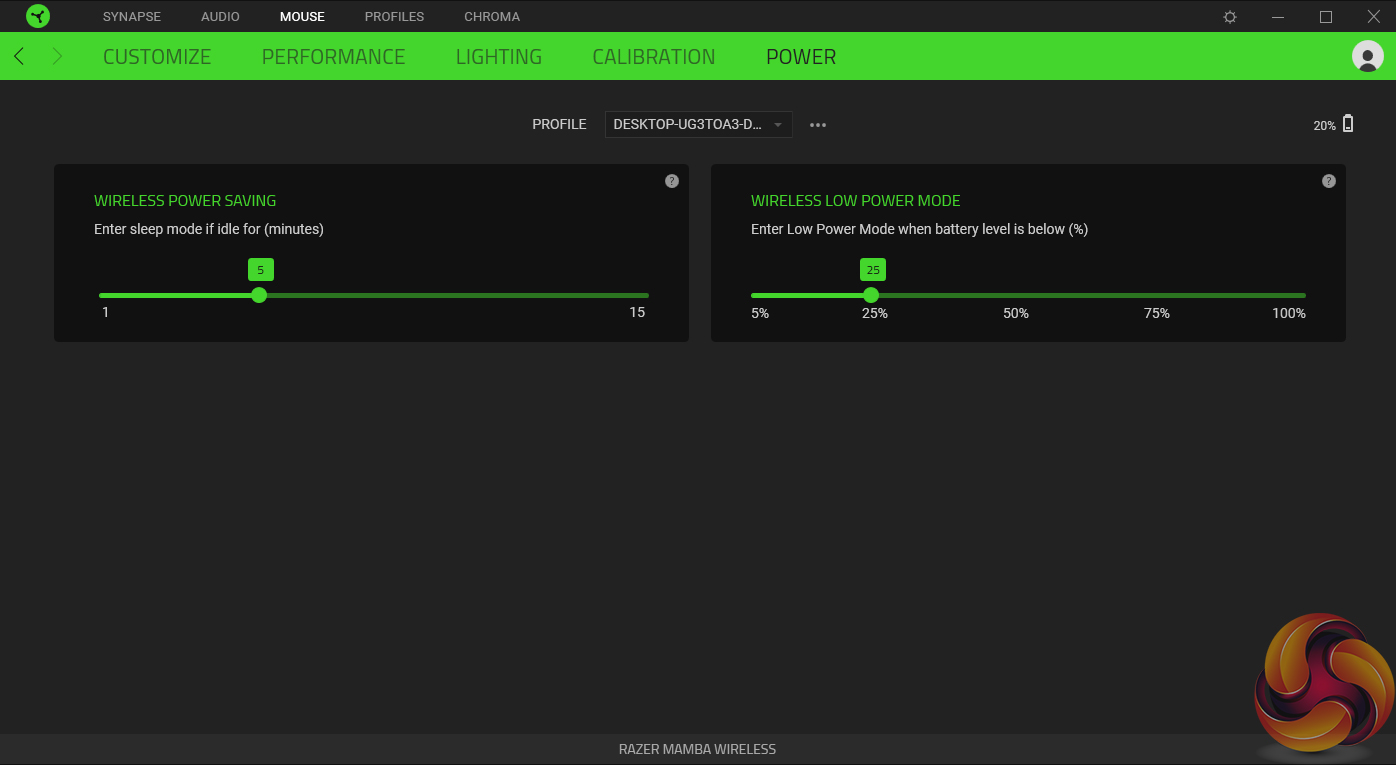Open the Chroma tab
1396x765 pixels.
click(492, 17)
